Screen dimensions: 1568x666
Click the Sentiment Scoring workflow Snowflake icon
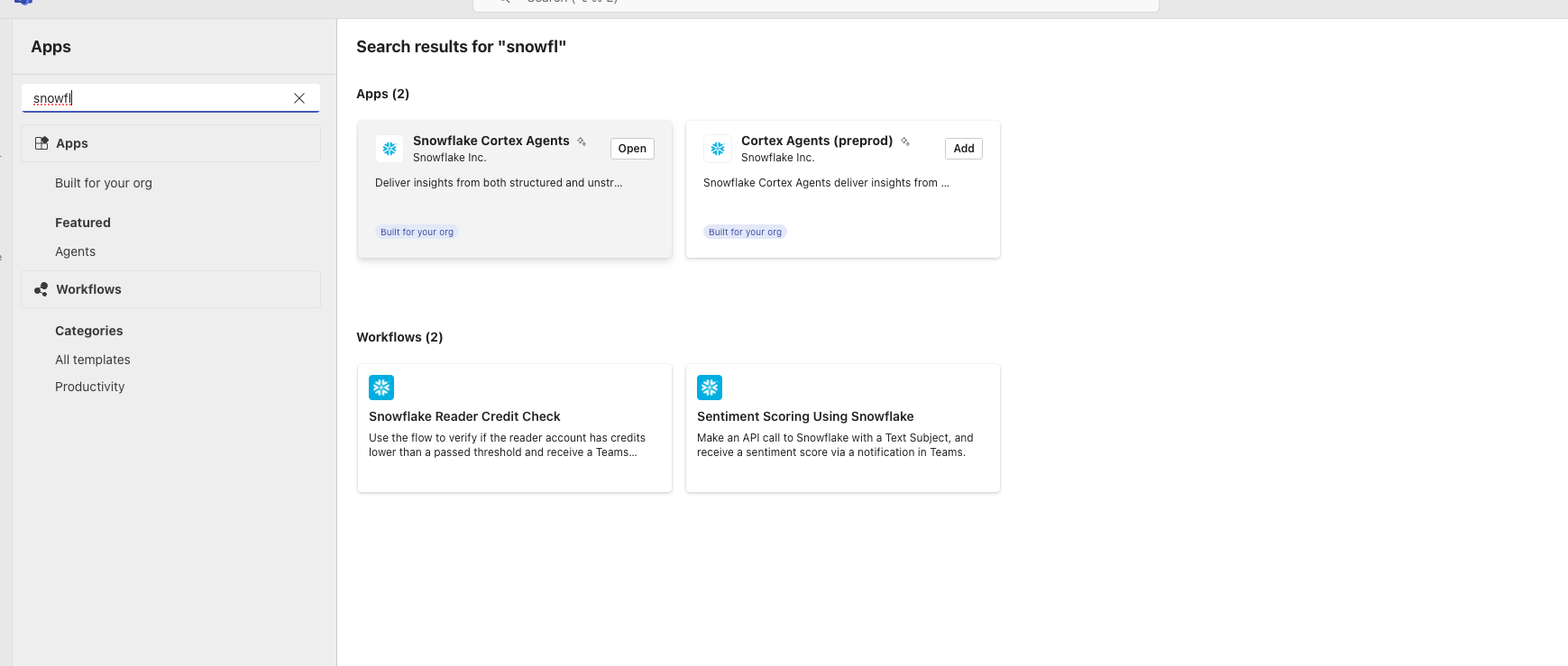click(x=710, y=388)
